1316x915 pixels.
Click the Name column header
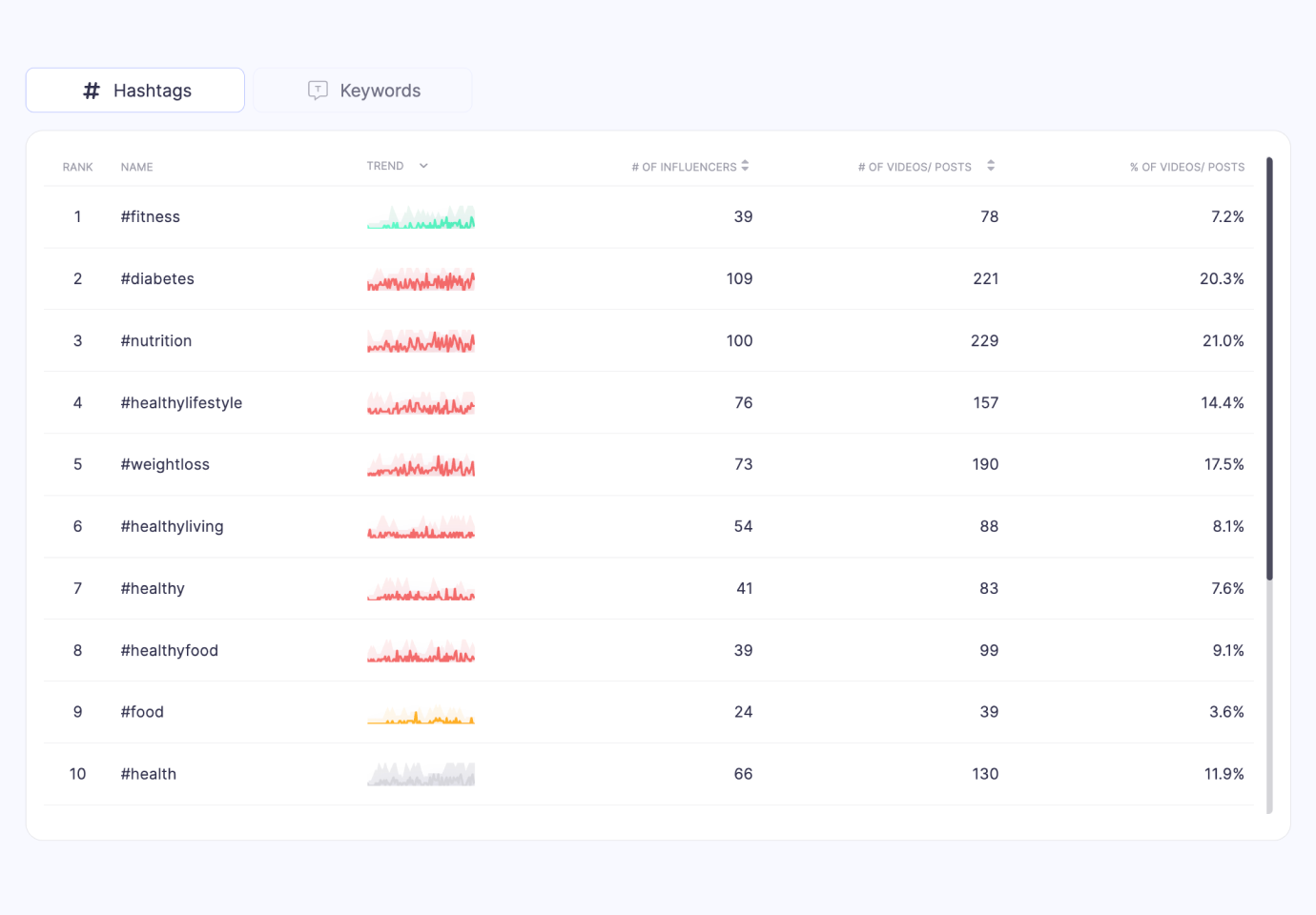pos(136,167)
